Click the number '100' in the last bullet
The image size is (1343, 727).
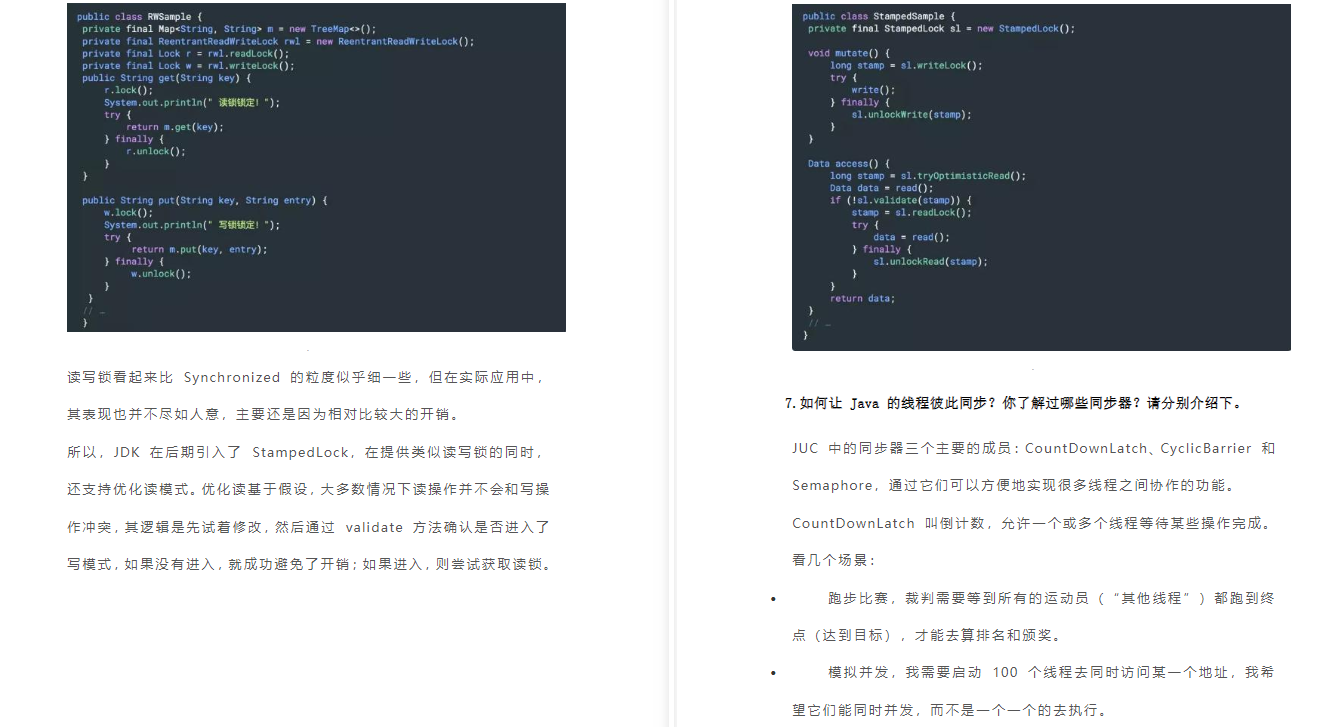pyautogui.click(x=1005, y=672)
